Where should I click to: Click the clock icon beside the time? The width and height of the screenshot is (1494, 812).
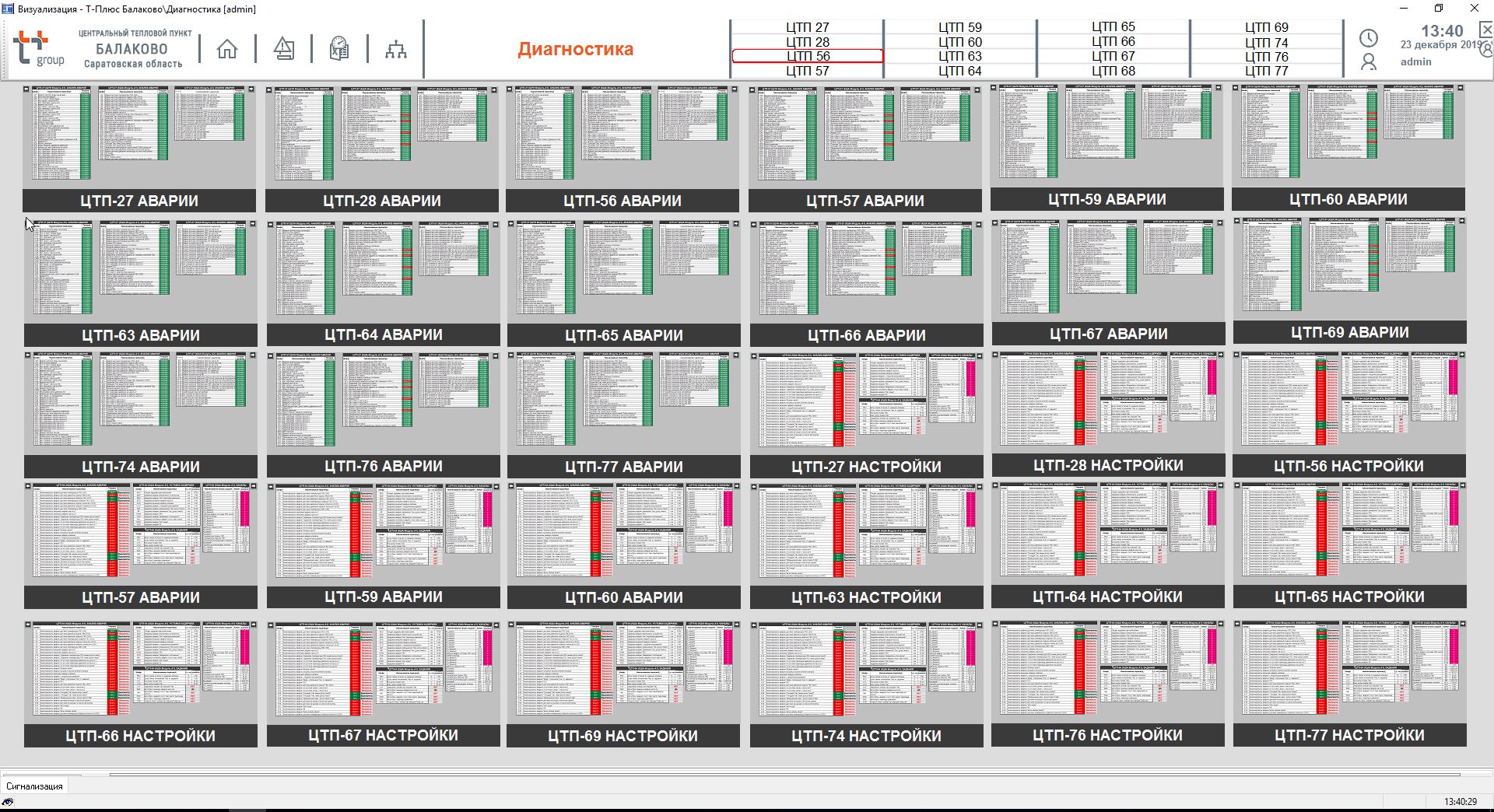pyautogui.click(x=1368, y=38)
